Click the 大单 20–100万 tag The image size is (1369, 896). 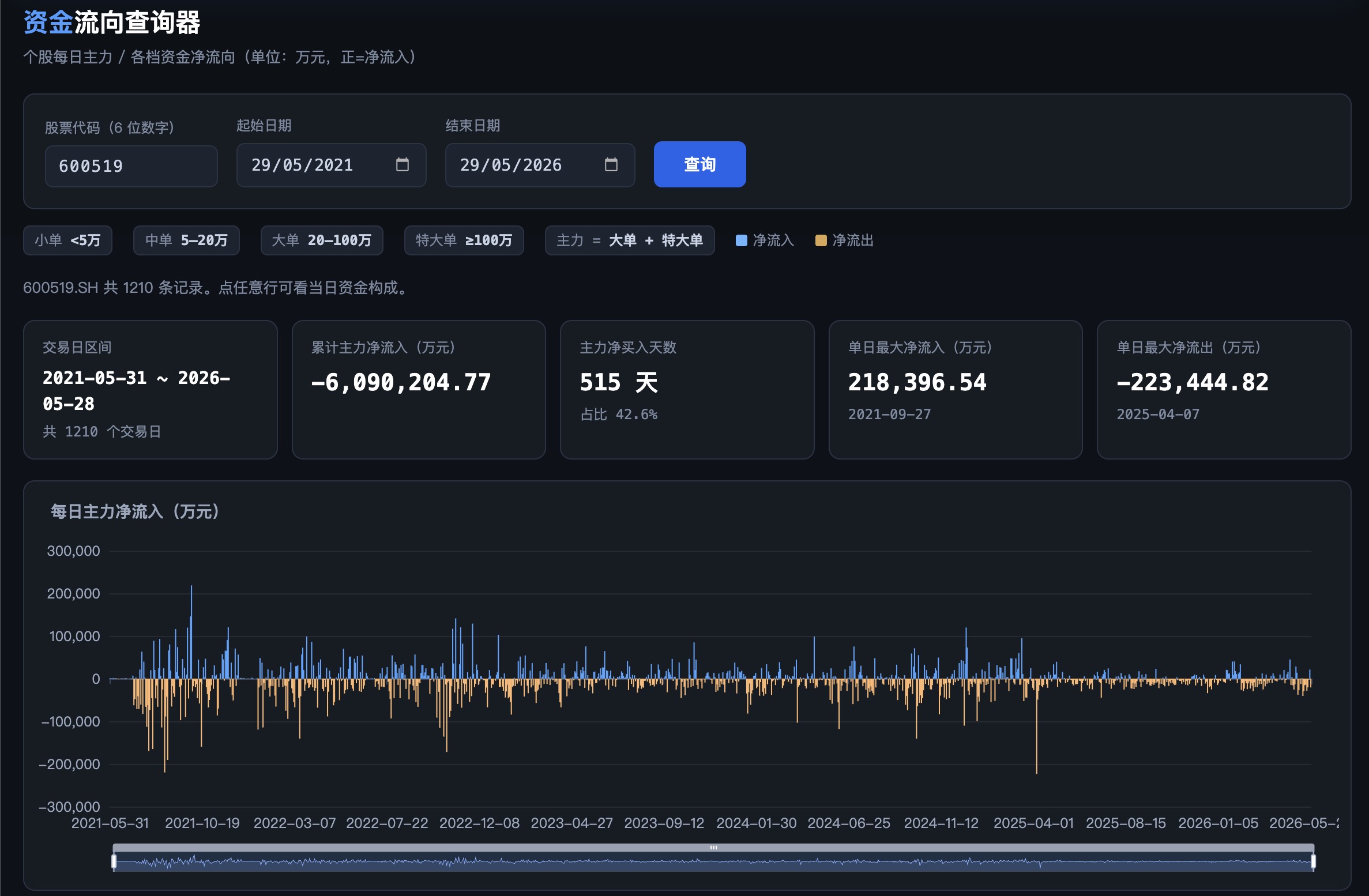(322, 240)
